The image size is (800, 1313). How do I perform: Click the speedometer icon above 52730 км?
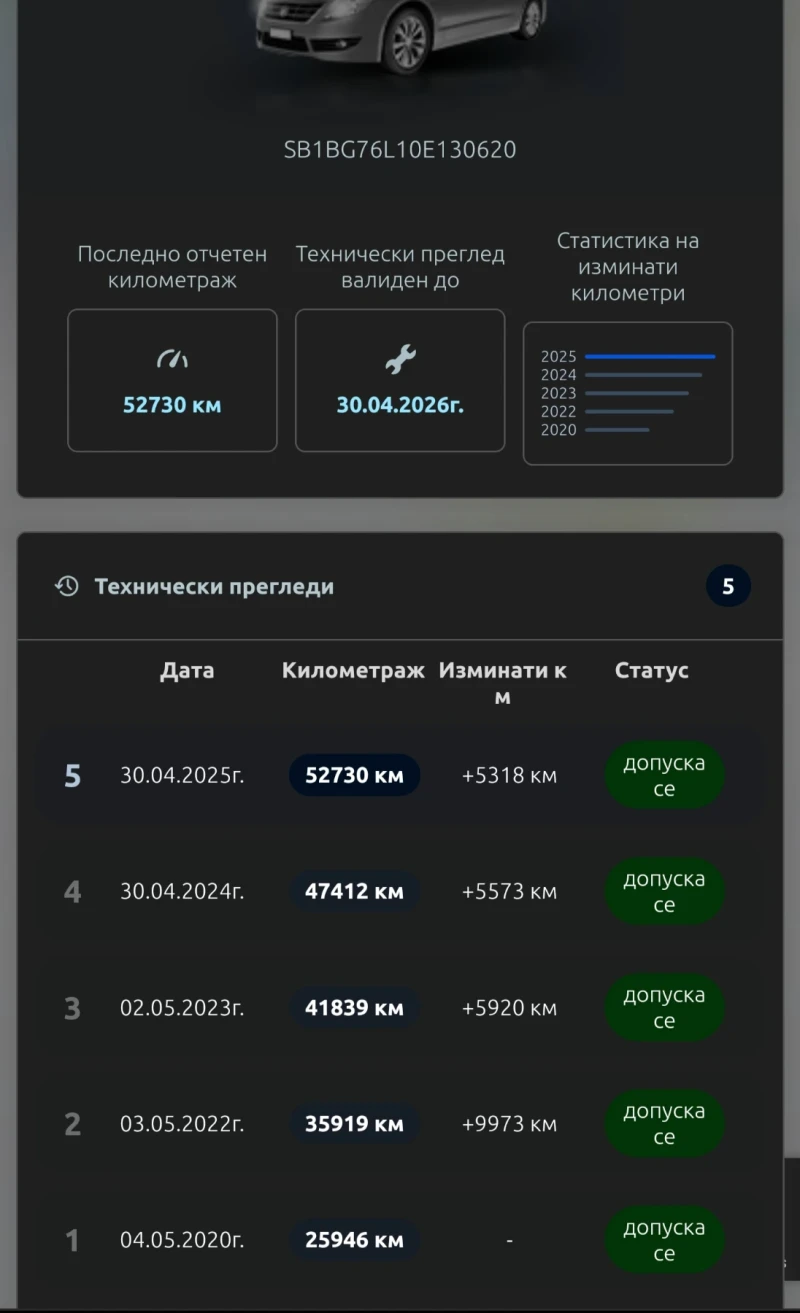pyautogui.click(x=172, y=358)
